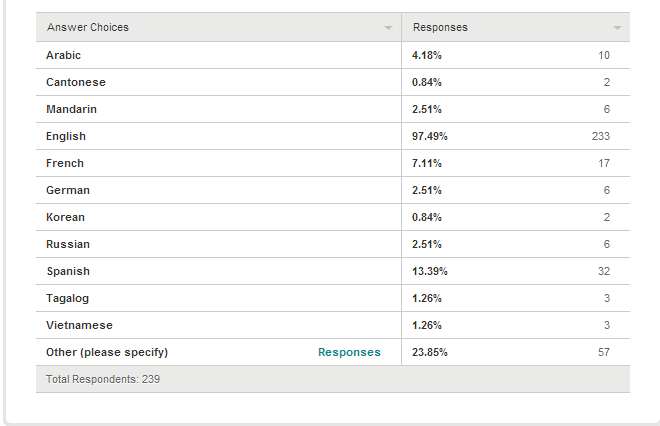
Task: Select the 233 English response count
Action: coord(601,136)
